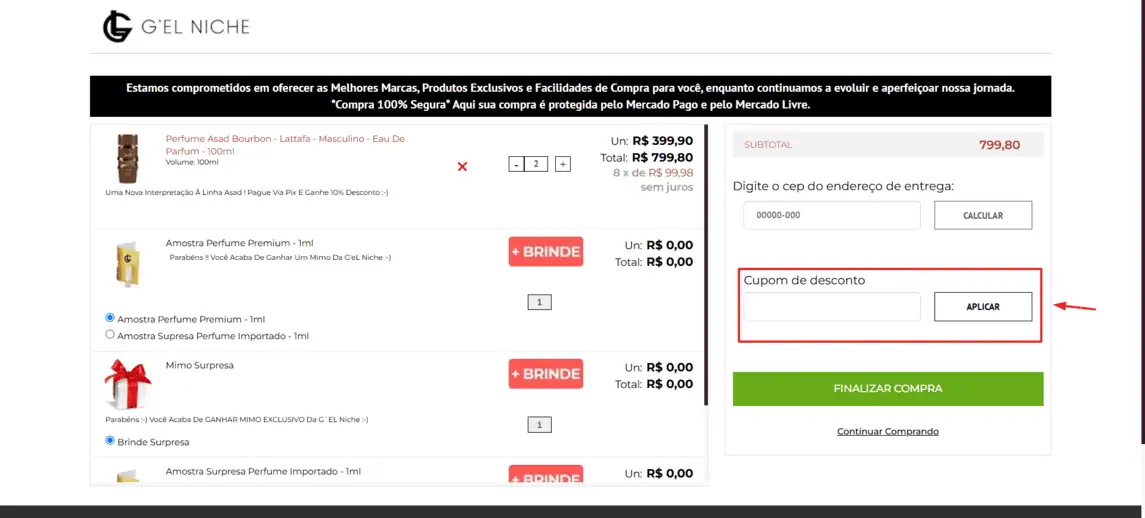Image resolution: width=1145 pixels, height=518 pixels.
Task: Click FINALIZAR COMPRA green button
Action: point(888,389)
